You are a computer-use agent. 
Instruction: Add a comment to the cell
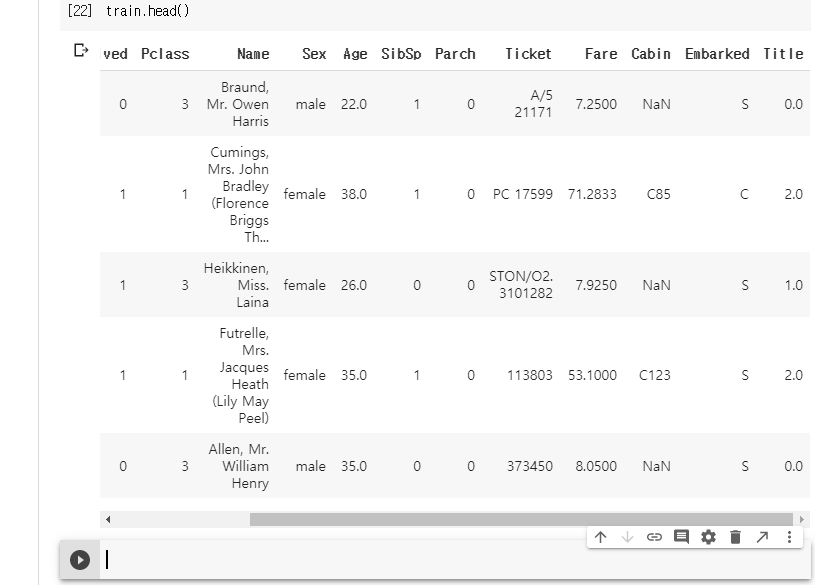tap(681, 538)
